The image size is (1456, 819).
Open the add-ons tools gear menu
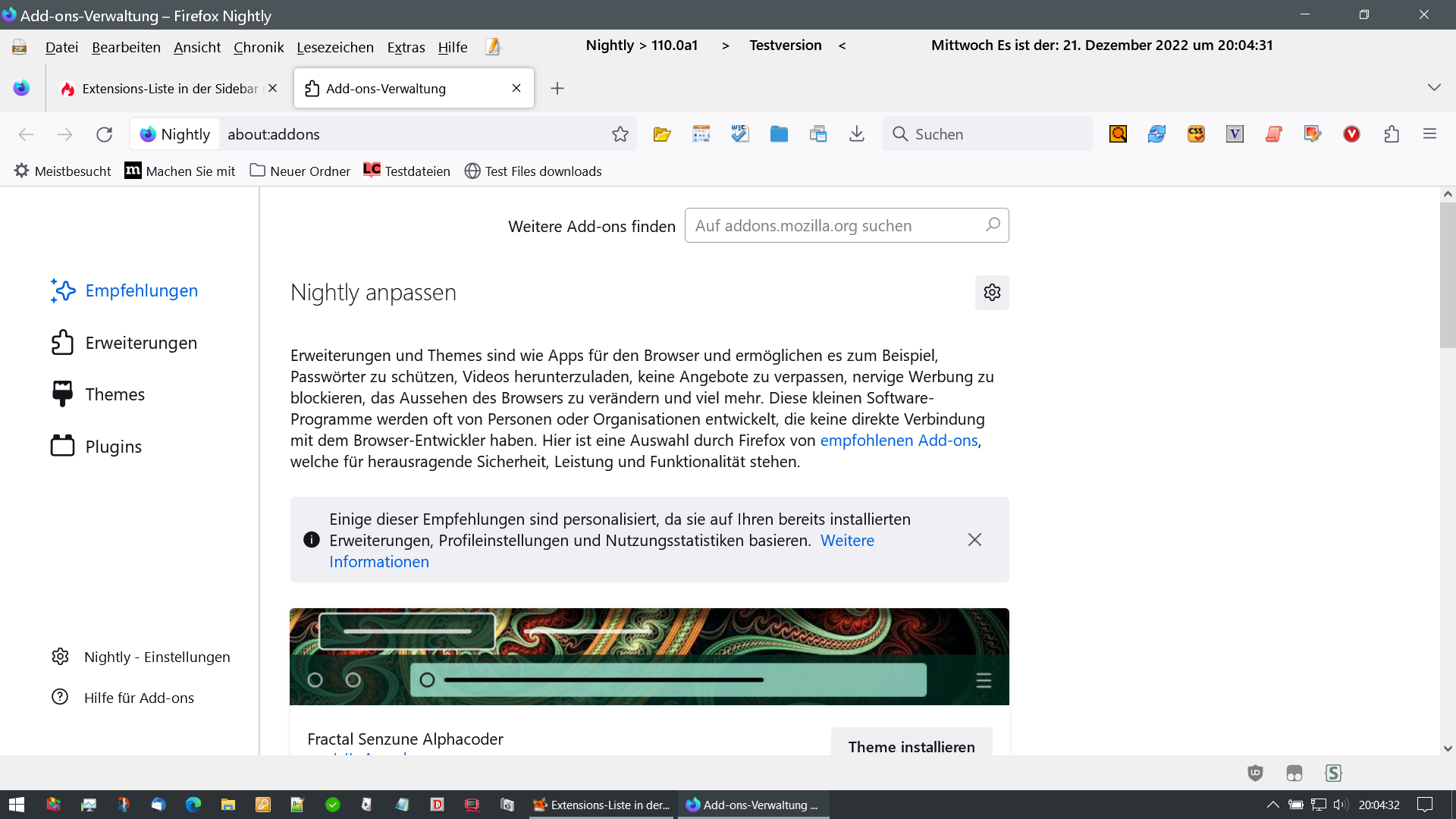(991, 293)
